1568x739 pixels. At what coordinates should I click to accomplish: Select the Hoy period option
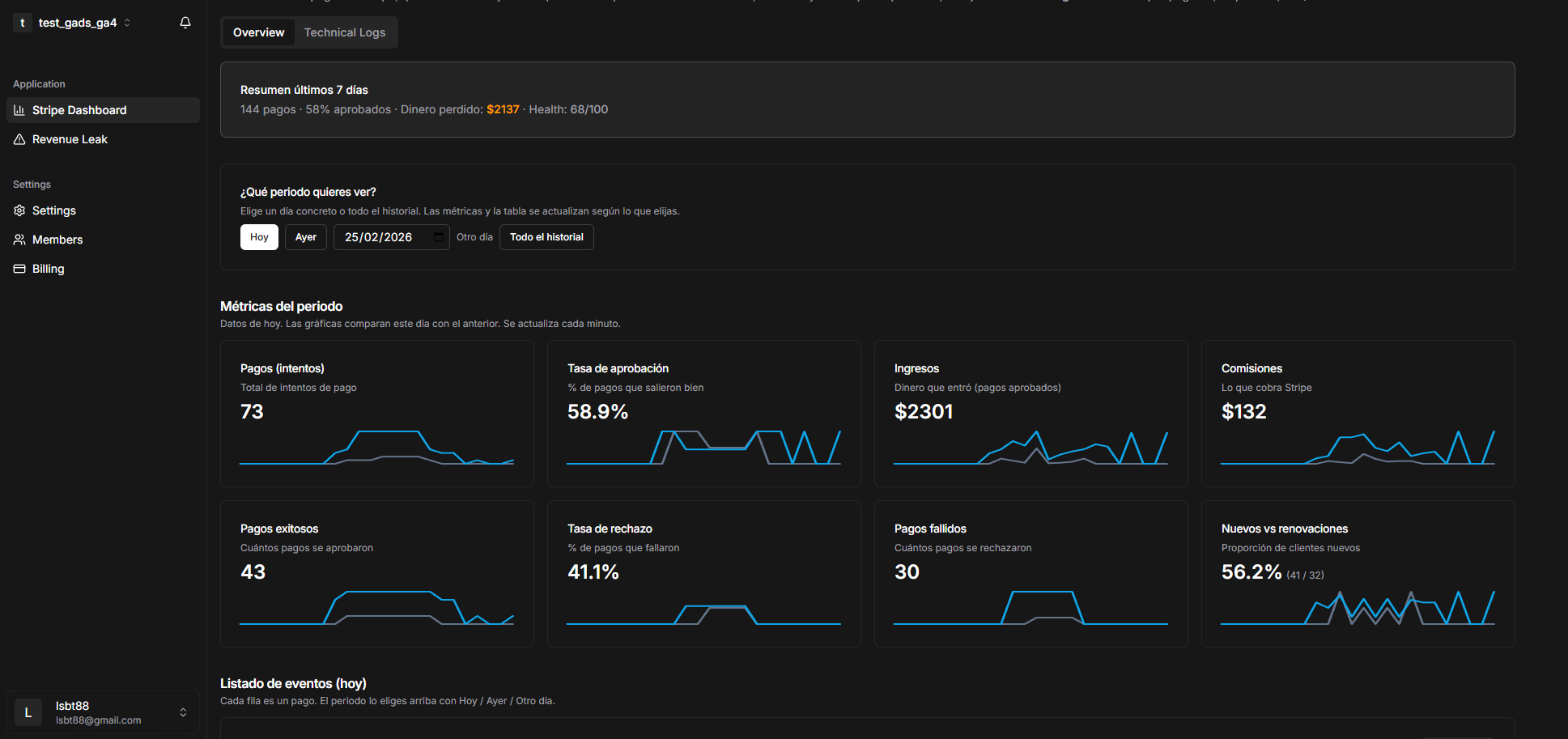[x=258, y=236]
